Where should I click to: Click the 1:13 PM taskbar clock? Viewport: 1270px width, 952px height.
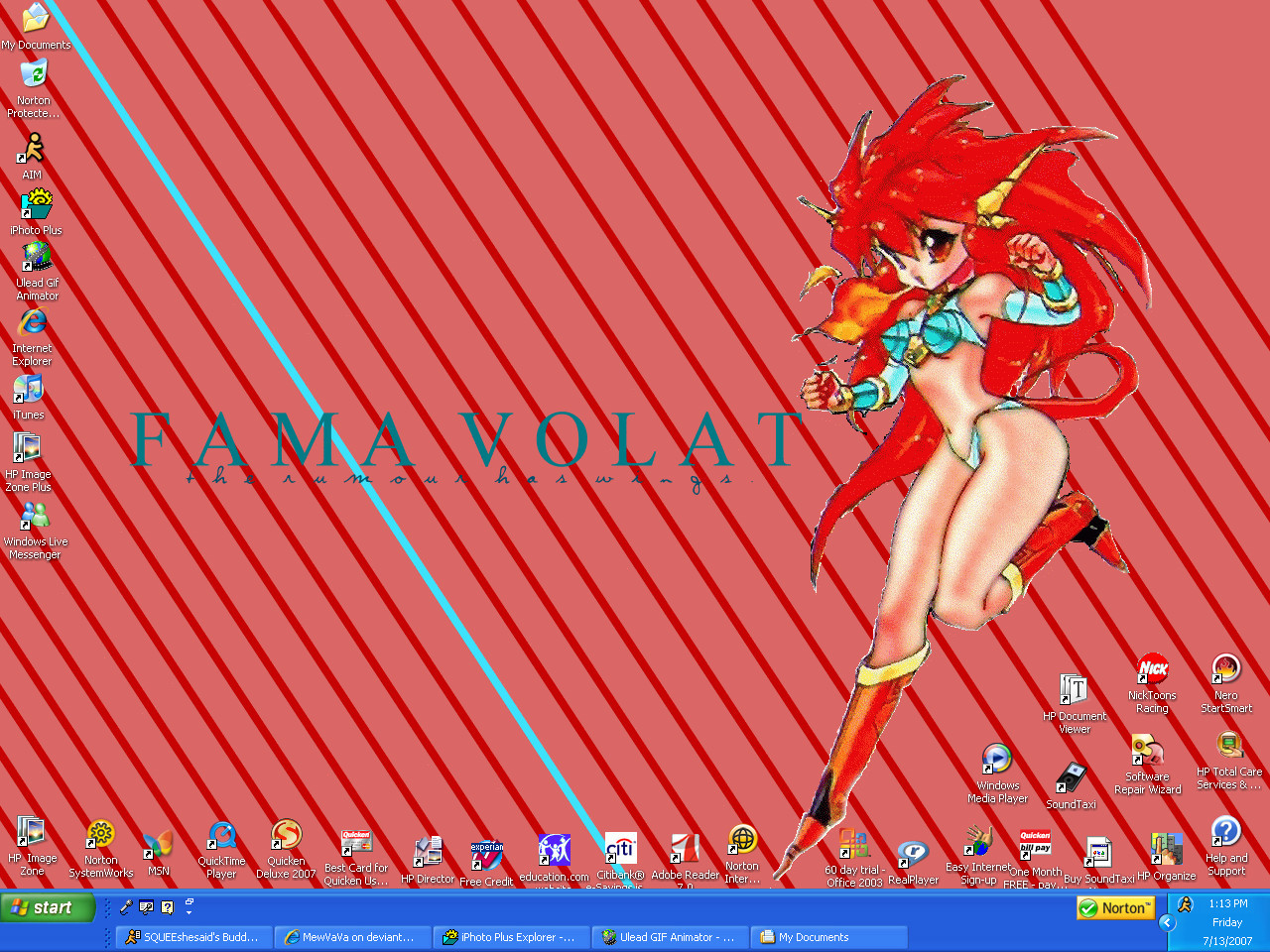(1228, 903)
